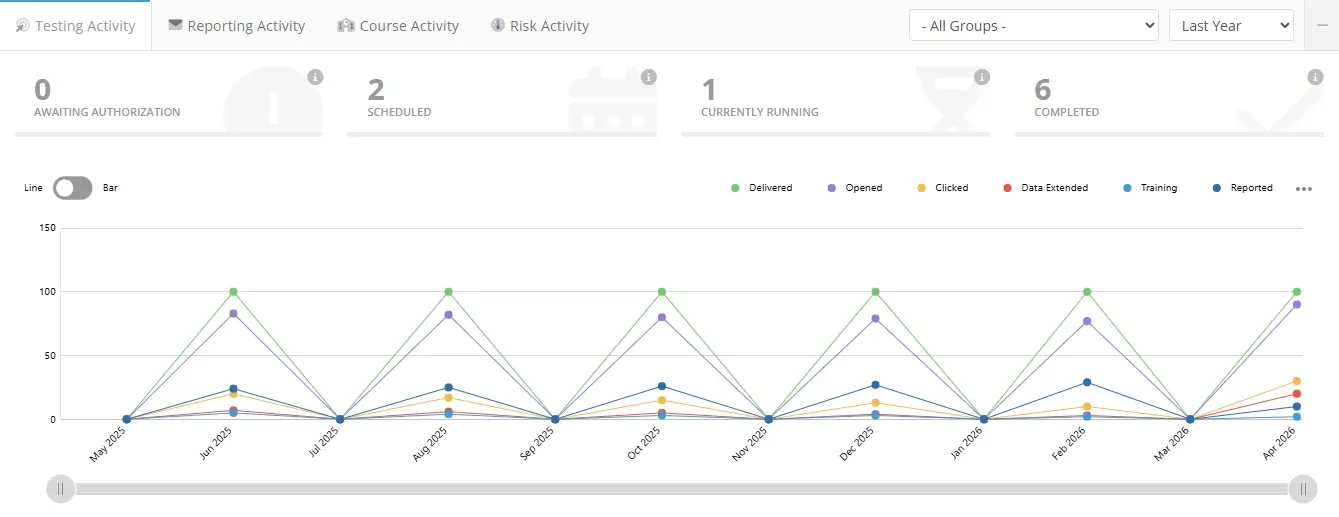The height and width of the screenshot is (517, 1339).
Task: Open the chart options ellipsis menu
Action: click(1303, 189)
